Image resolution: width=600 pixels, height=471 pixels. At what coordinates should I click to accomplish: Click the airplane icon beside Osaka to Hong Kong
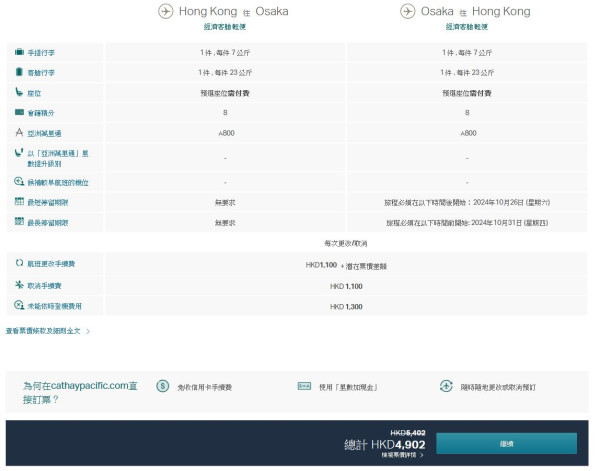click(408, 11)
